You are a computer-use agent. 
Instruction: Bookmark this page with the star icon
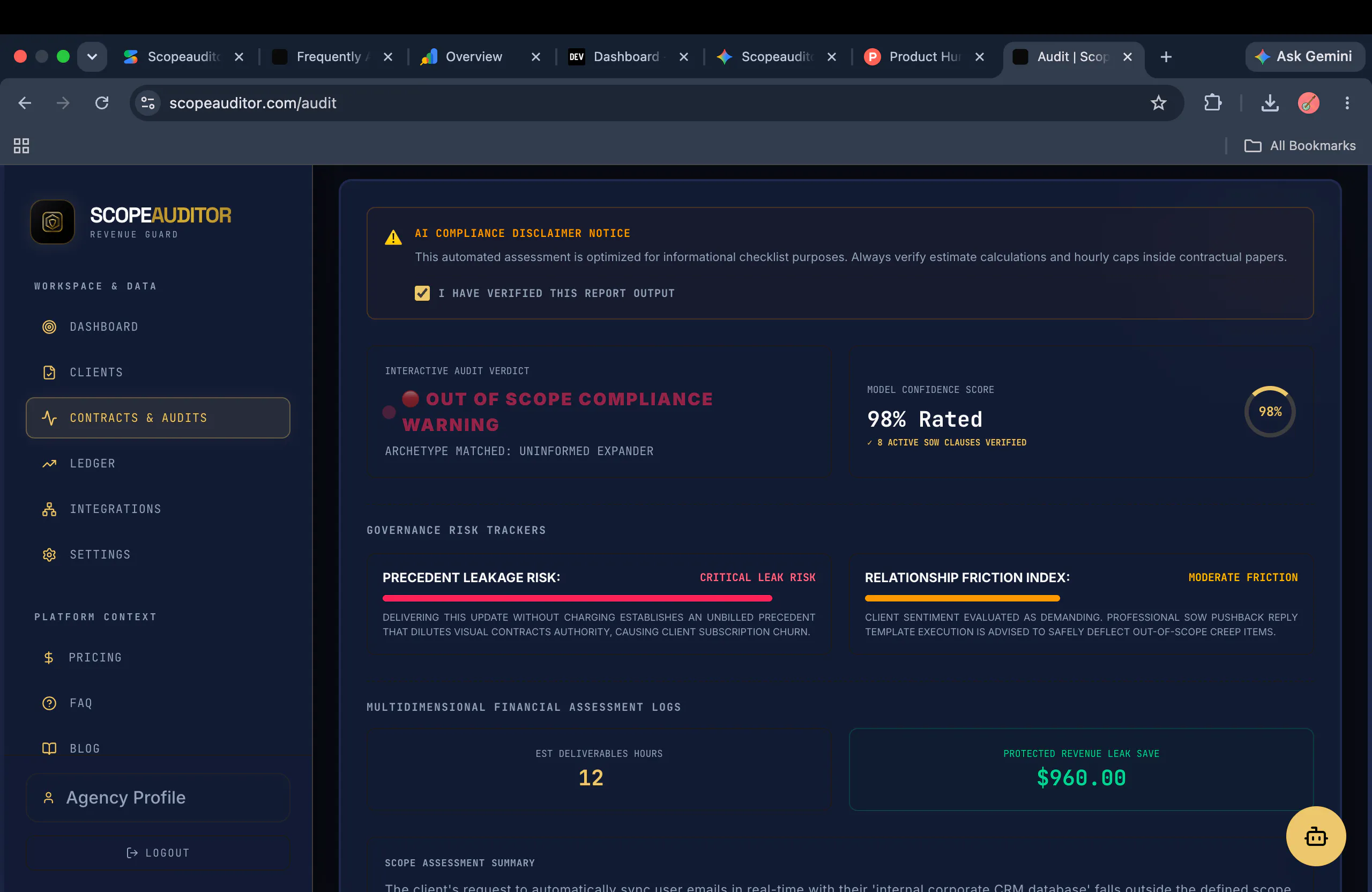(x=1158, y=103)
